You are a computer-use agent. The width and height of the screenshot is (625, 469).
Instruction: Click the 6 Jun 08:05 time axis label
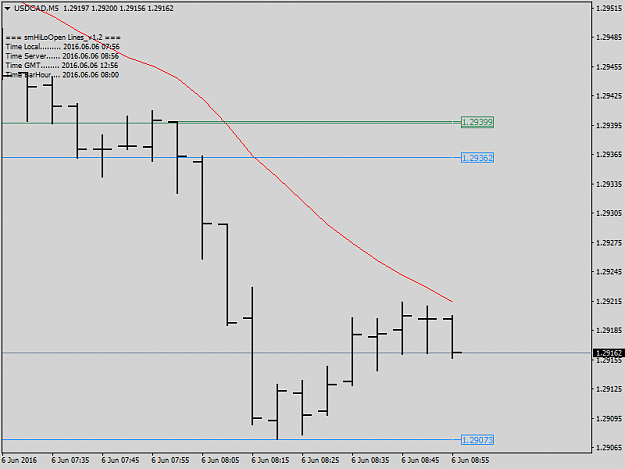220,460
